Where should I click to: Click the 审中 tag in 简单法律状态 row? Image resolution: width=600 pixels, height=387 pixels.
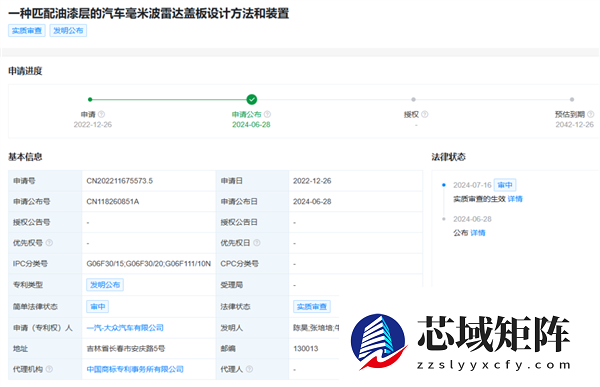(98, 307)
